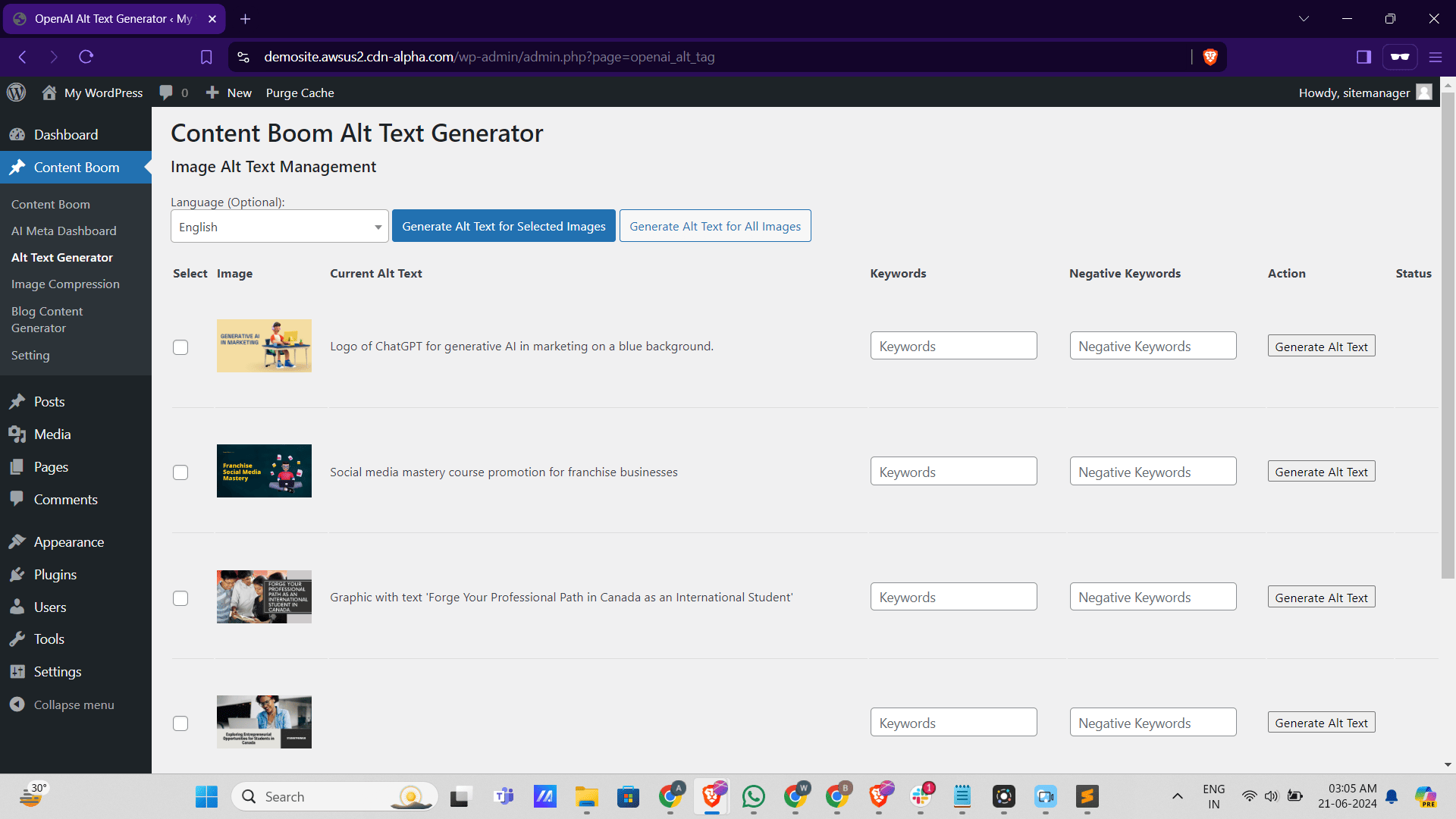
Task: Click Generate Alt Text for Selected Images
Action: point(504,226)
